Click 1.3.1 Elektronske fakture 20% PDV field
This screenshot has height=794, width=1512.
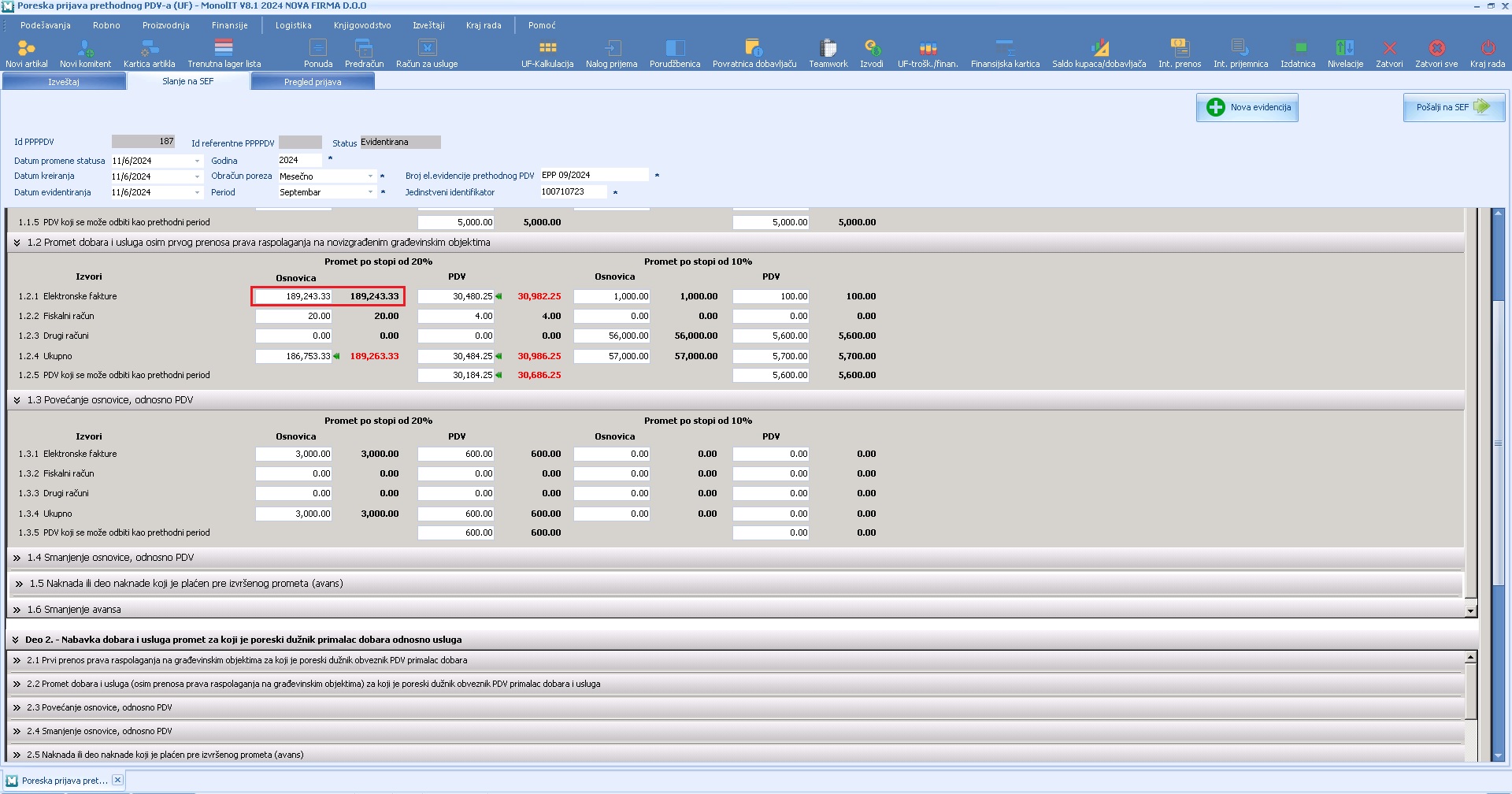[456, 454]
